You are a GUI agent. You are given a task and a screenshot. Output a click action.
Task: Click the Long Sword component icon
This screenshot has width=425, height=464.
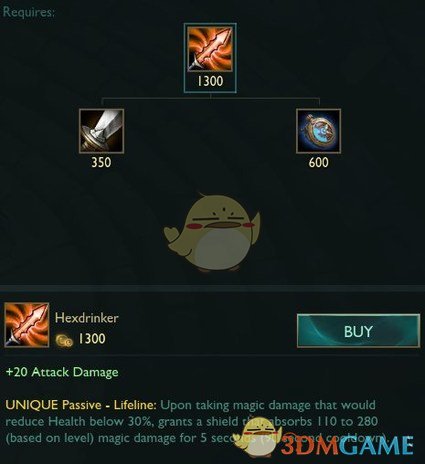(101, 131)
